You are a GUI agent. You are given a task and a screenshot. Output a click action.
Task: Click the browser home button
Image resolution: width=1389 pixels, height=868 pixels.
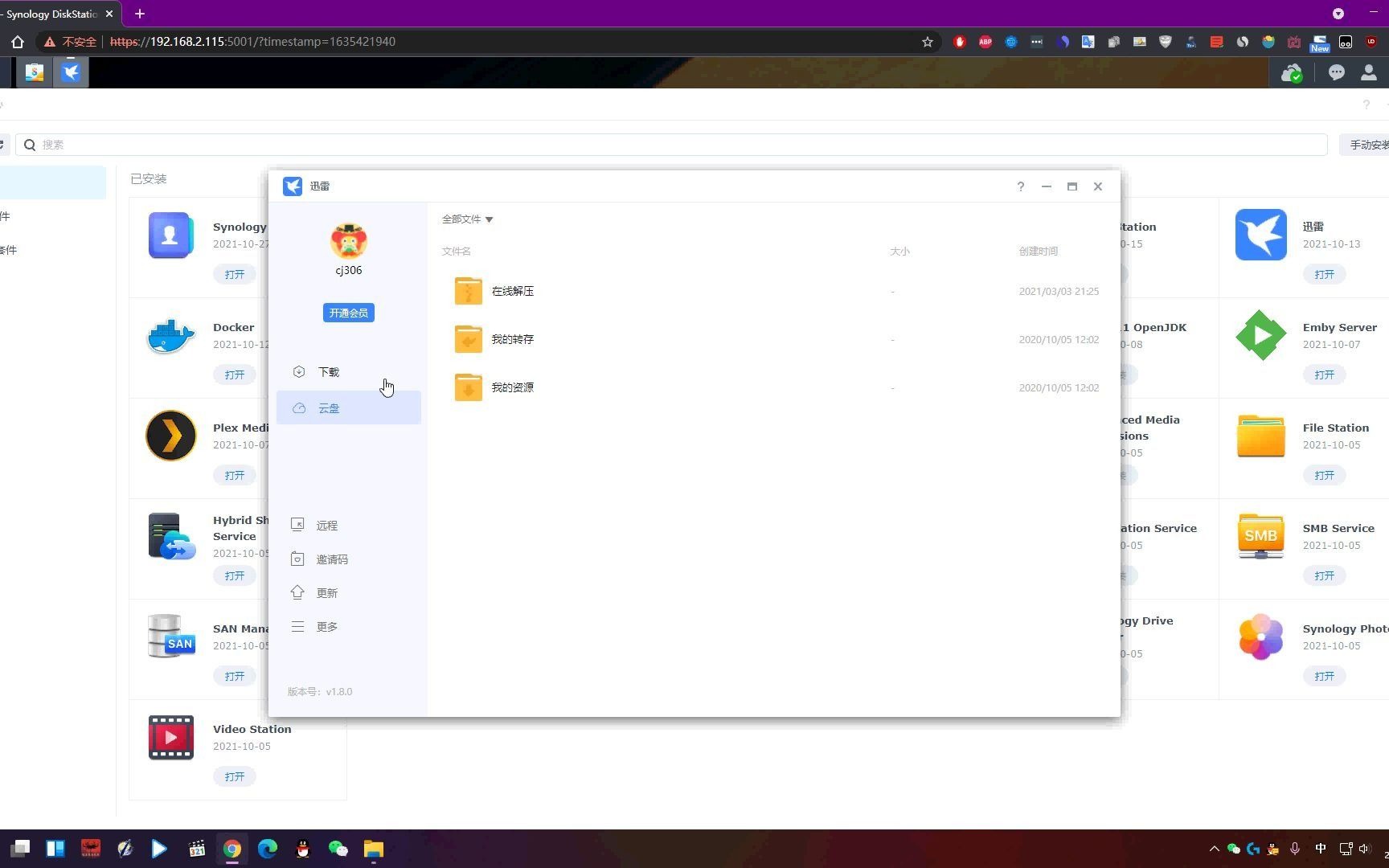18,42
